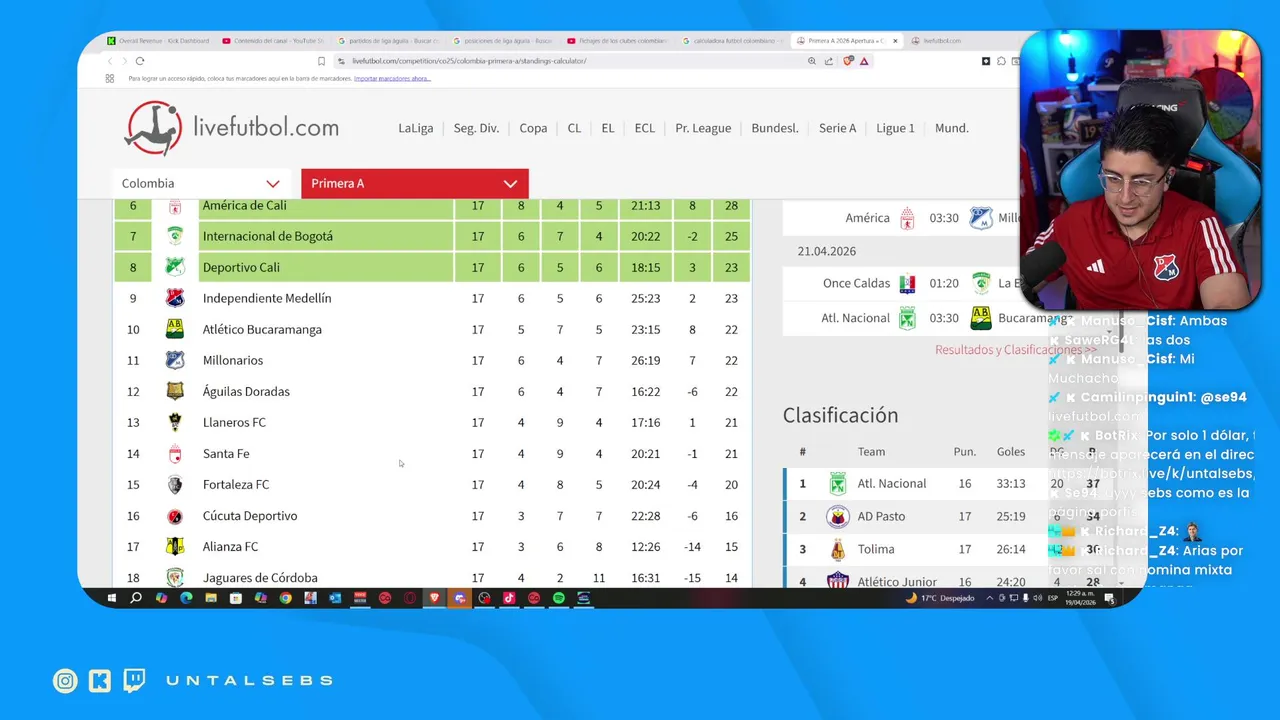Click the Atlético Bucaramanga team crest
Image resolution: width=1280 pixels, height=720 pixels.
(175, 329)
